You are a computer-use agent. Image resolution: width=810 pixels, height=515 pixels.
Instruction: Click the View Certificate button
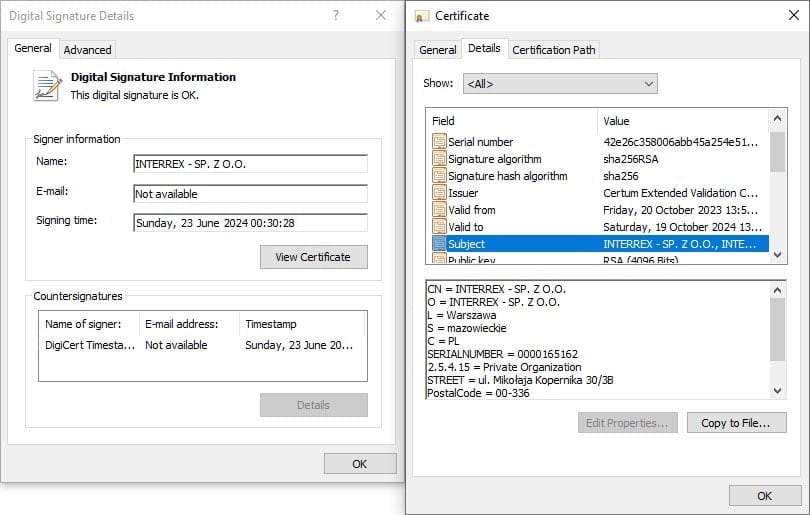(314, 257)
